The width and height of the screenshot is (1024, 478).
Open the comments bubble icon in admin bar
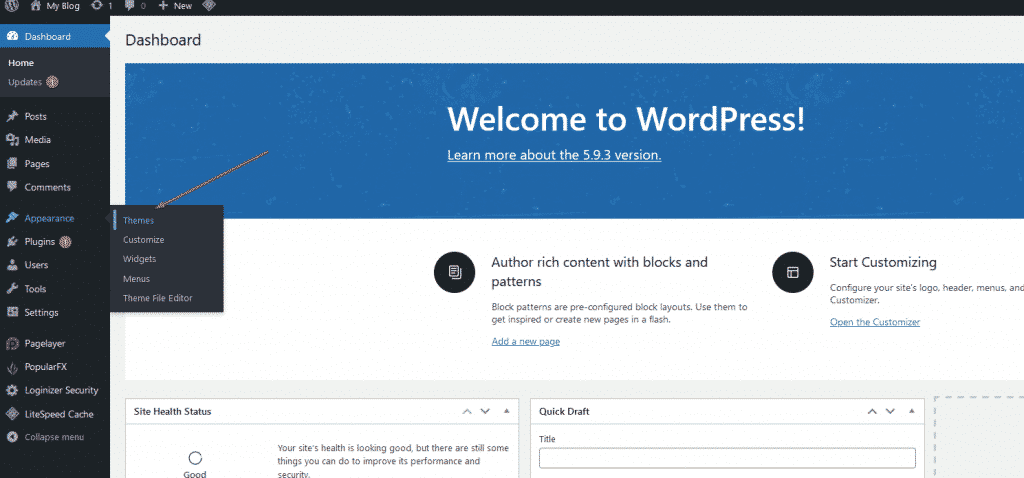click(130, 6)
